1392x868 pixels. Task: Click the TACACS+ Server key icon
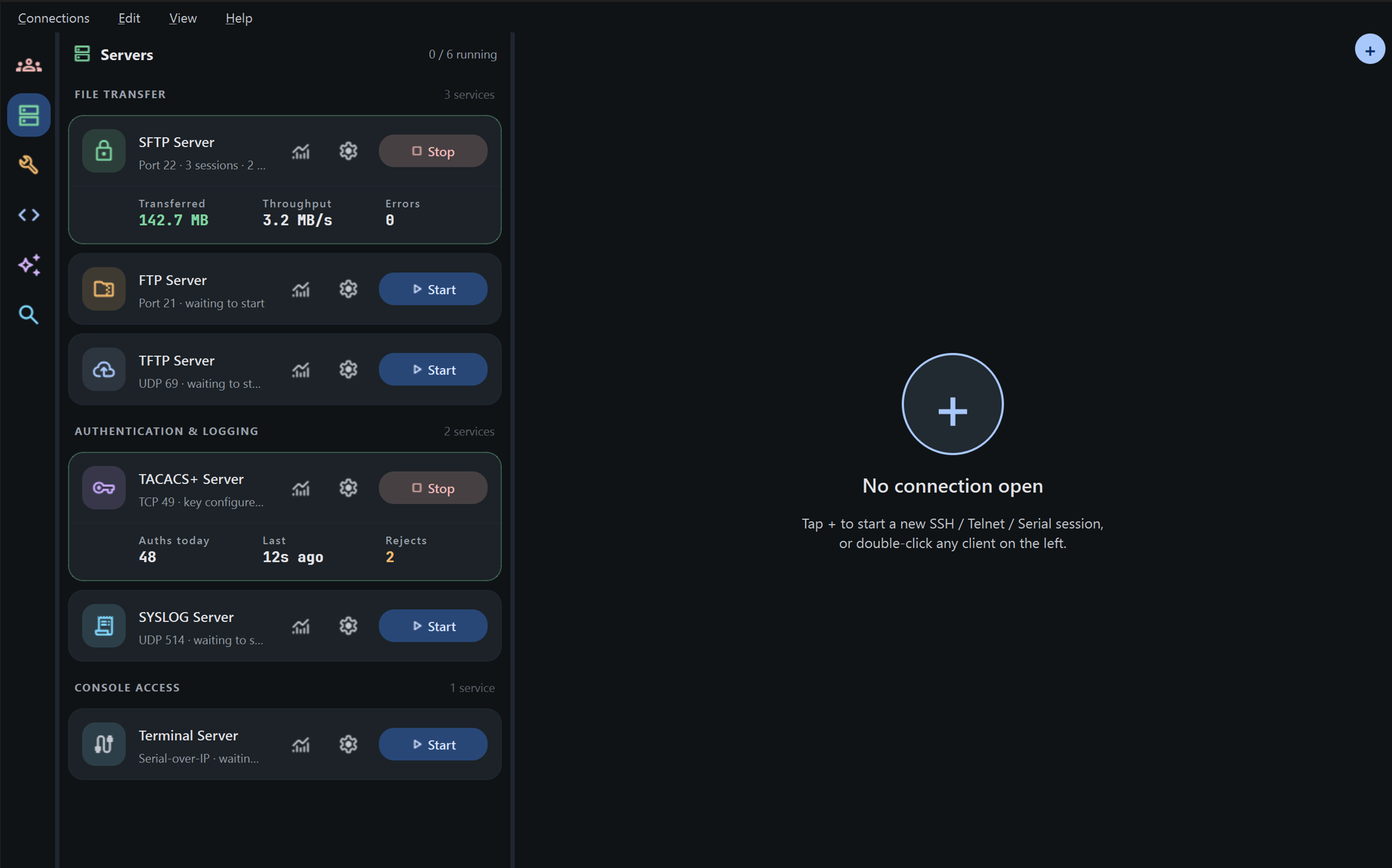tap(104, 488)
